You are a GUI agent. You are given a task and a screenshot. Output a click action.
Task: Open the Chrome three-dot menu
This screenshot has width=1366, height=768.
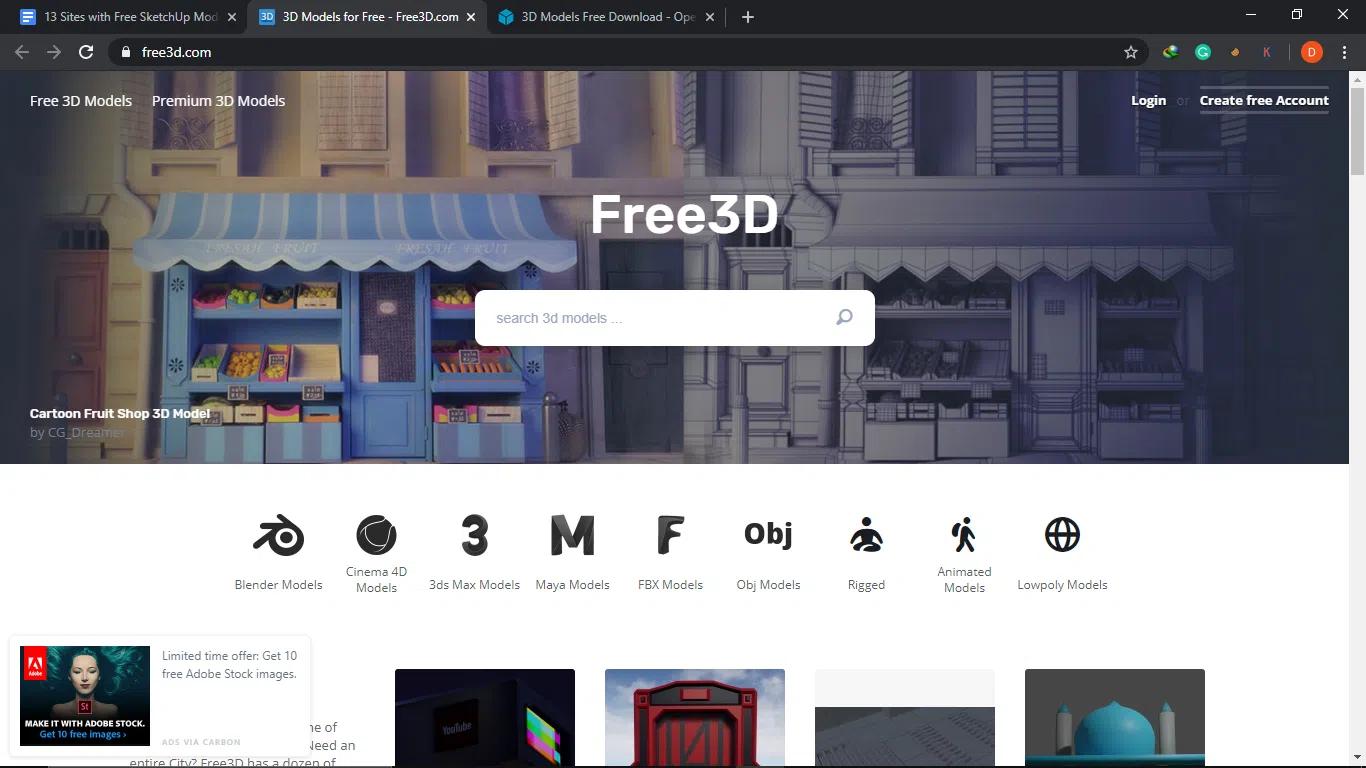(x=1345, y=51)
